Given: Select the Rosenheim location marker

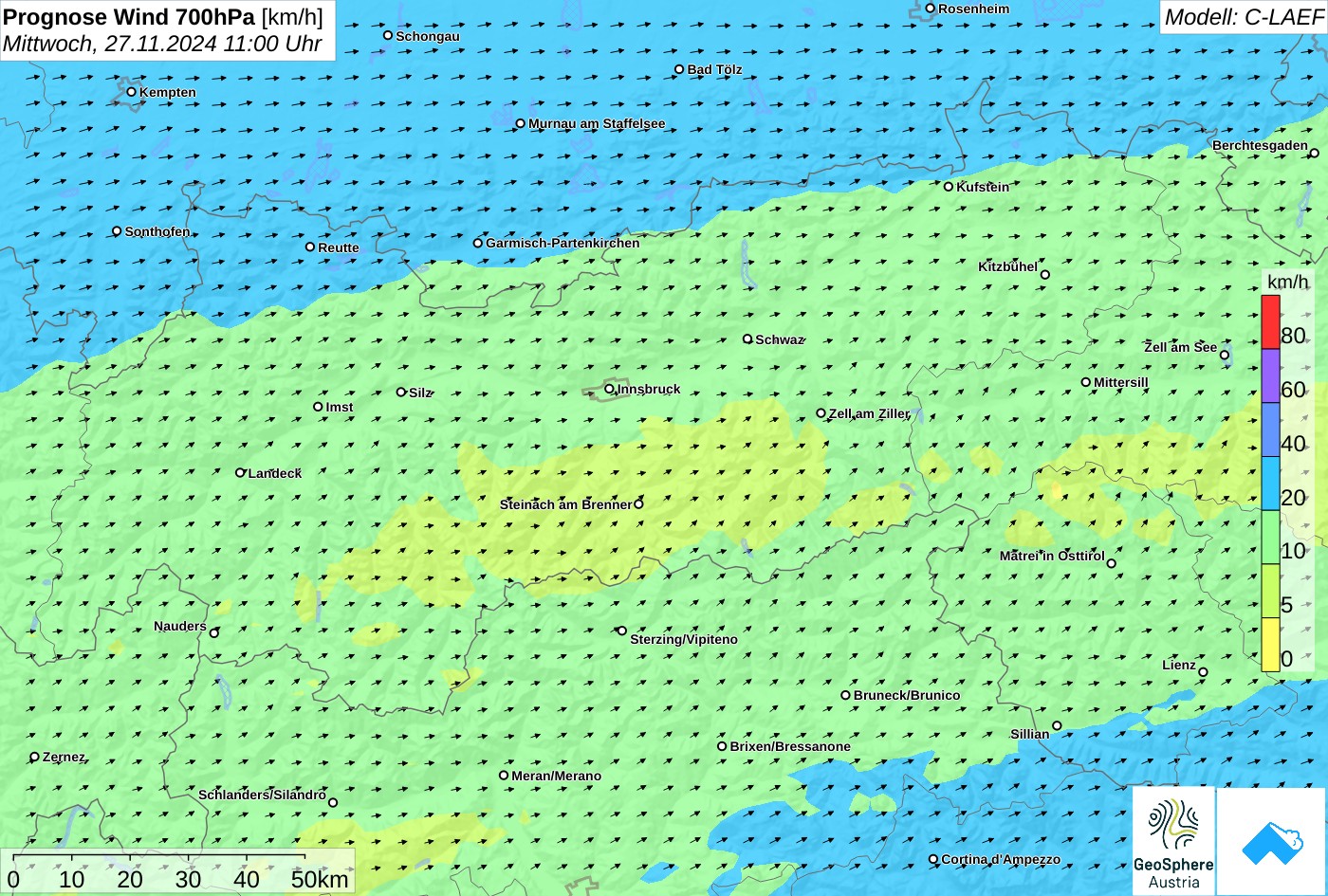Looking at the screenshot, I should coord(931,9).
